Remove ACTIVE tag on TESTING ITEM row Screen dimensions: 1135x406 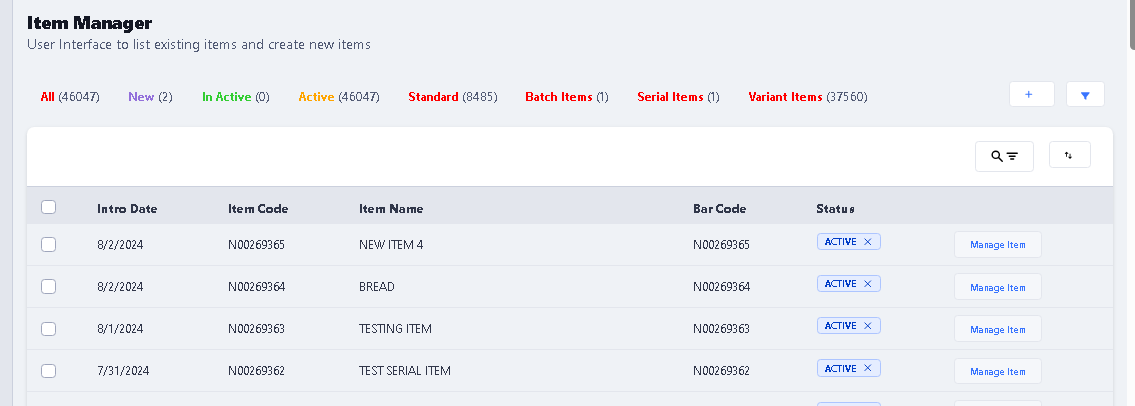867,326
